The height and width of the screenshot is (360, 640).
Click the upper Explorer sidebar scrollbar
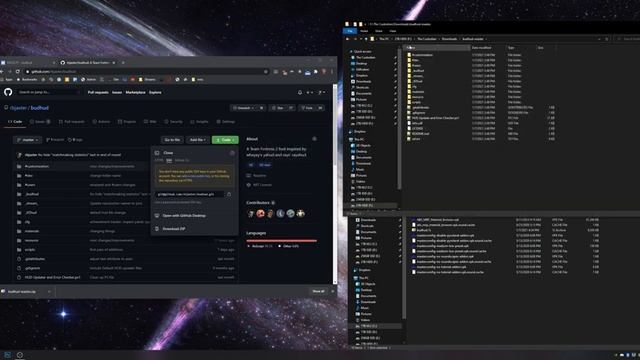[x=399, y=118]
